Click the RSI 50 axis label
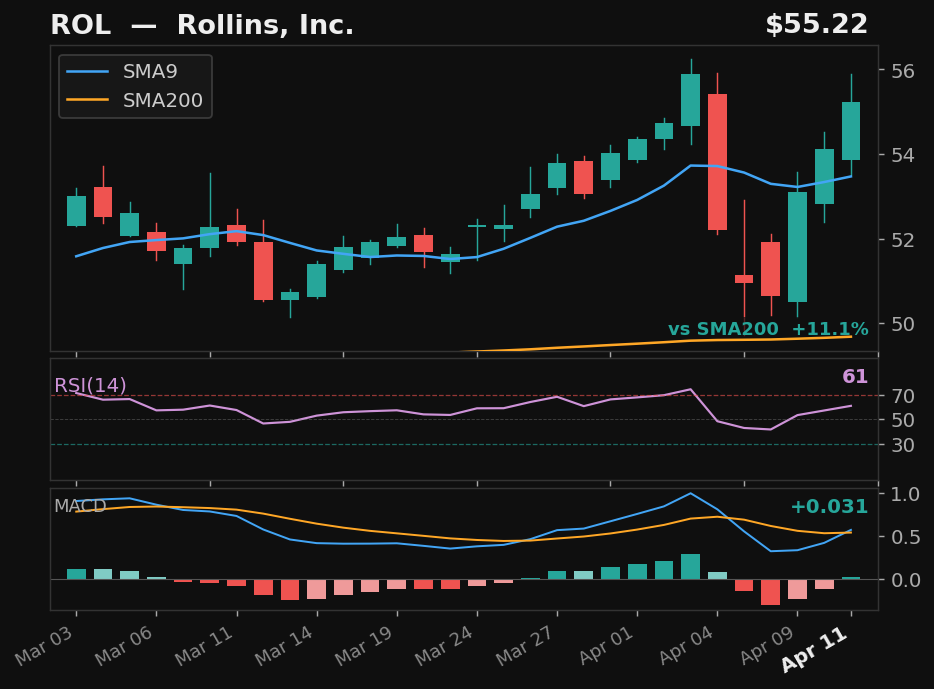Image resolution: width=934 pixels, height=689 pixels. point(902,420)
